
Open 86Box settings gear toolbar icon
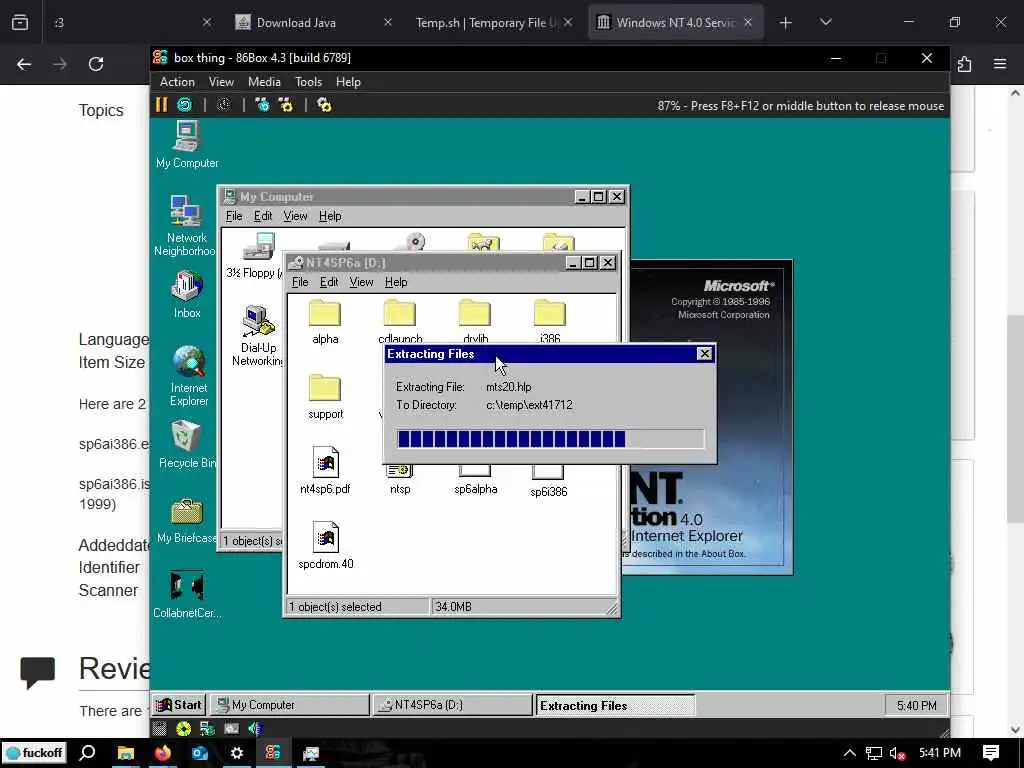coord(325,104)
